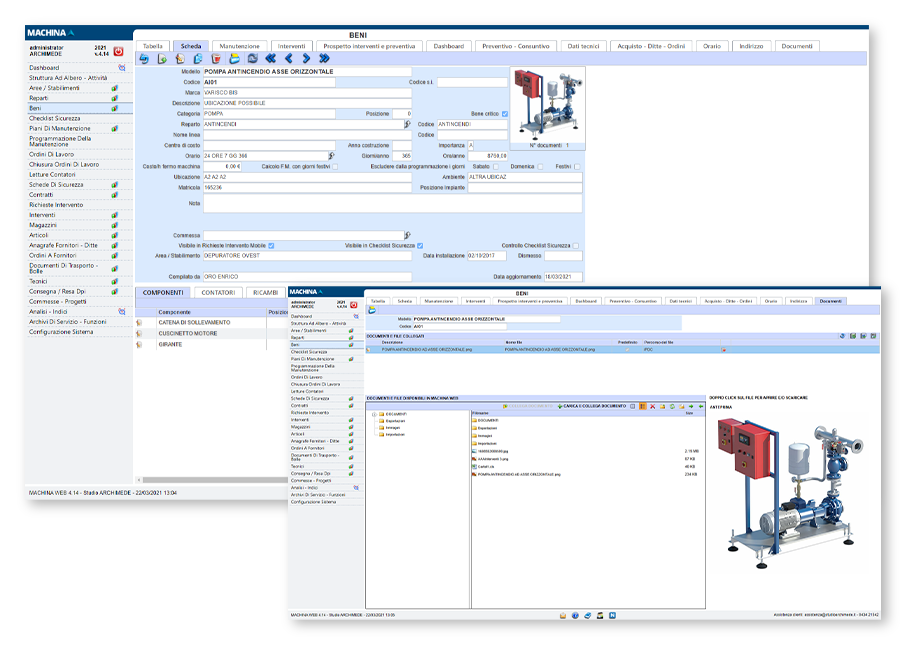900x660 pixels.
Task: Open Dashboard tab in front Documenti window
Action: (x=586, y=301)
